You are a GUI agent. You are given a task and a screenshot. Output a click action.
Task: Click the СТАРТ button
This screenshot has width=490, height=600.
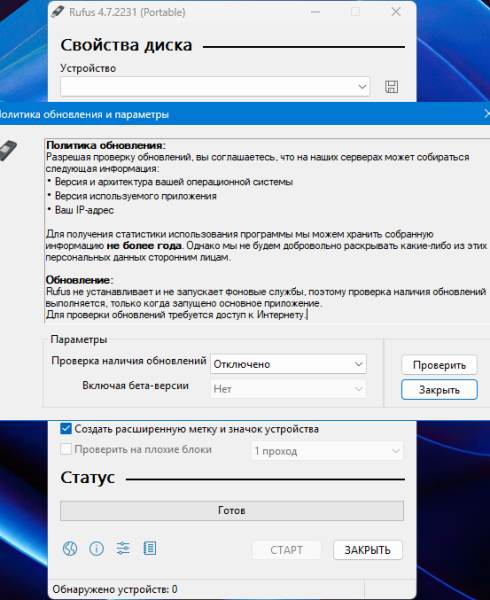pos(287,550)
